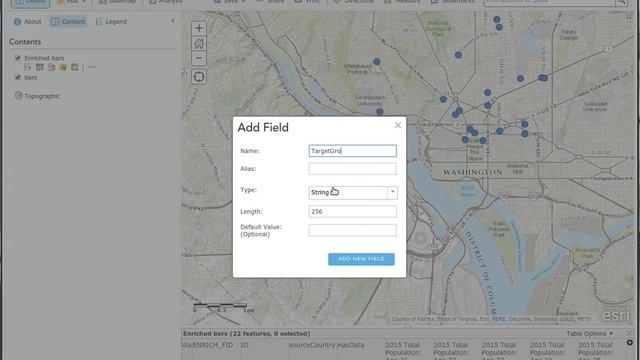Toggle the bars layer checkbox
Viewport: 640px width, 360px height.
point(18,77)
